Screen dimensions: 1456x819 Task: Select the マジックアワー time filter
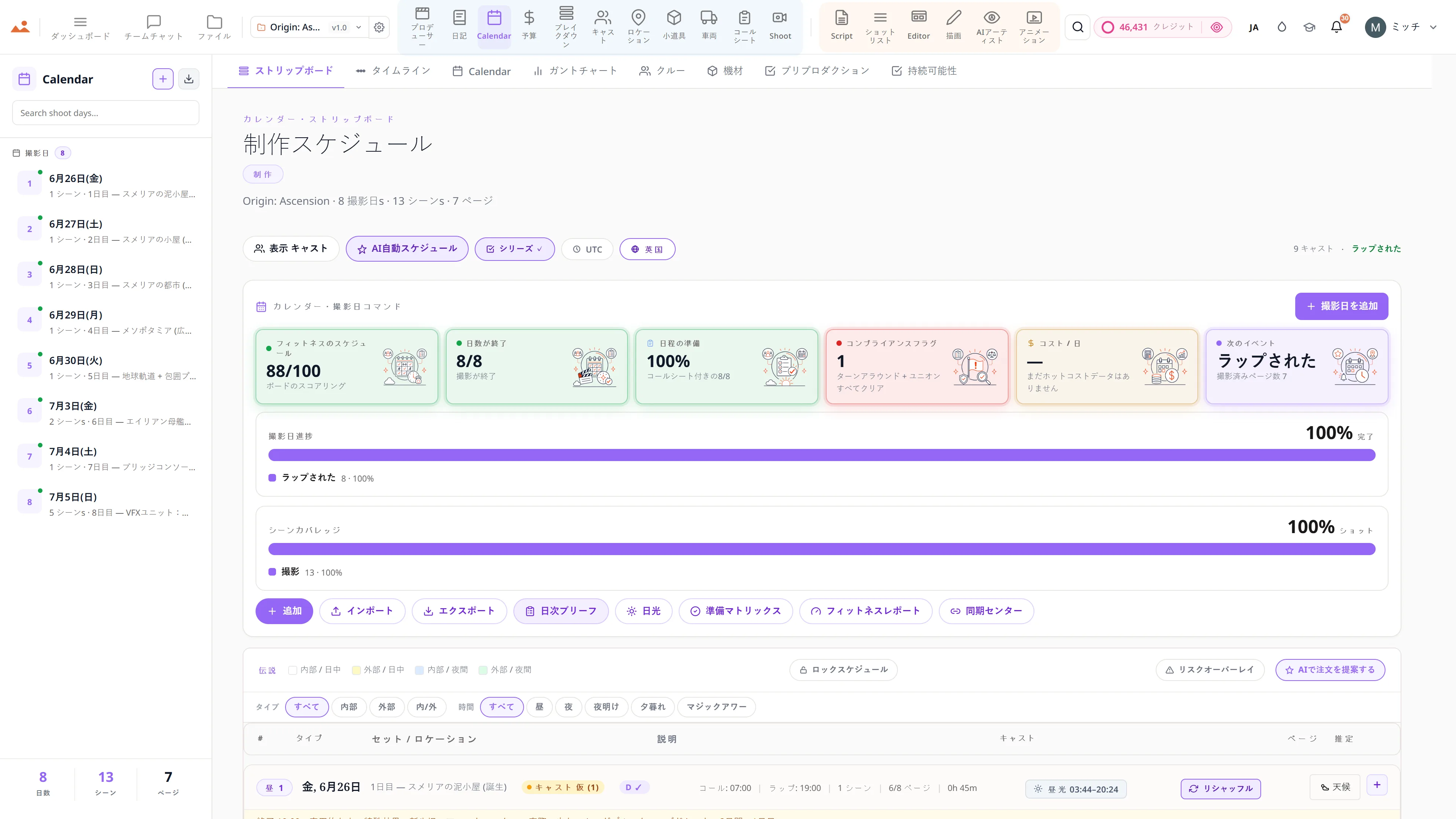click(x=716, y=706)
